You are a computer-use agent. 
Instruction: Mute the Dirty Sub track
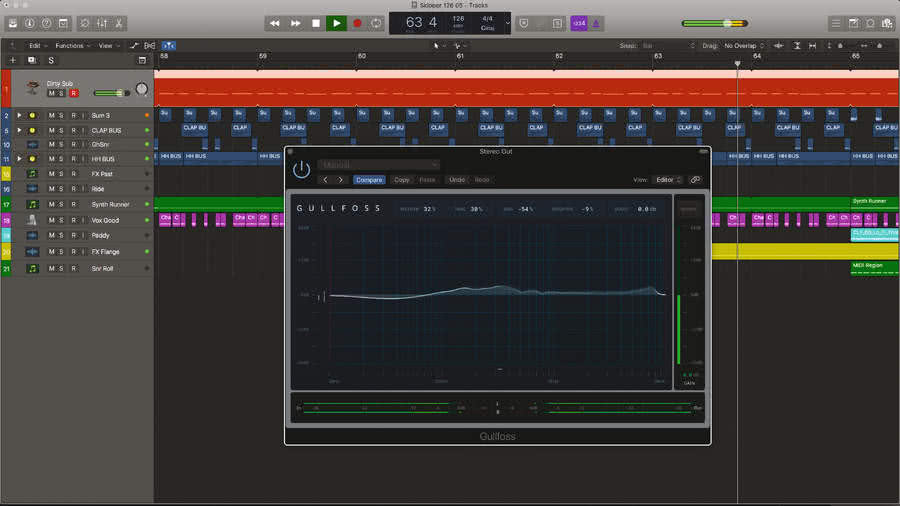(52, 93)
